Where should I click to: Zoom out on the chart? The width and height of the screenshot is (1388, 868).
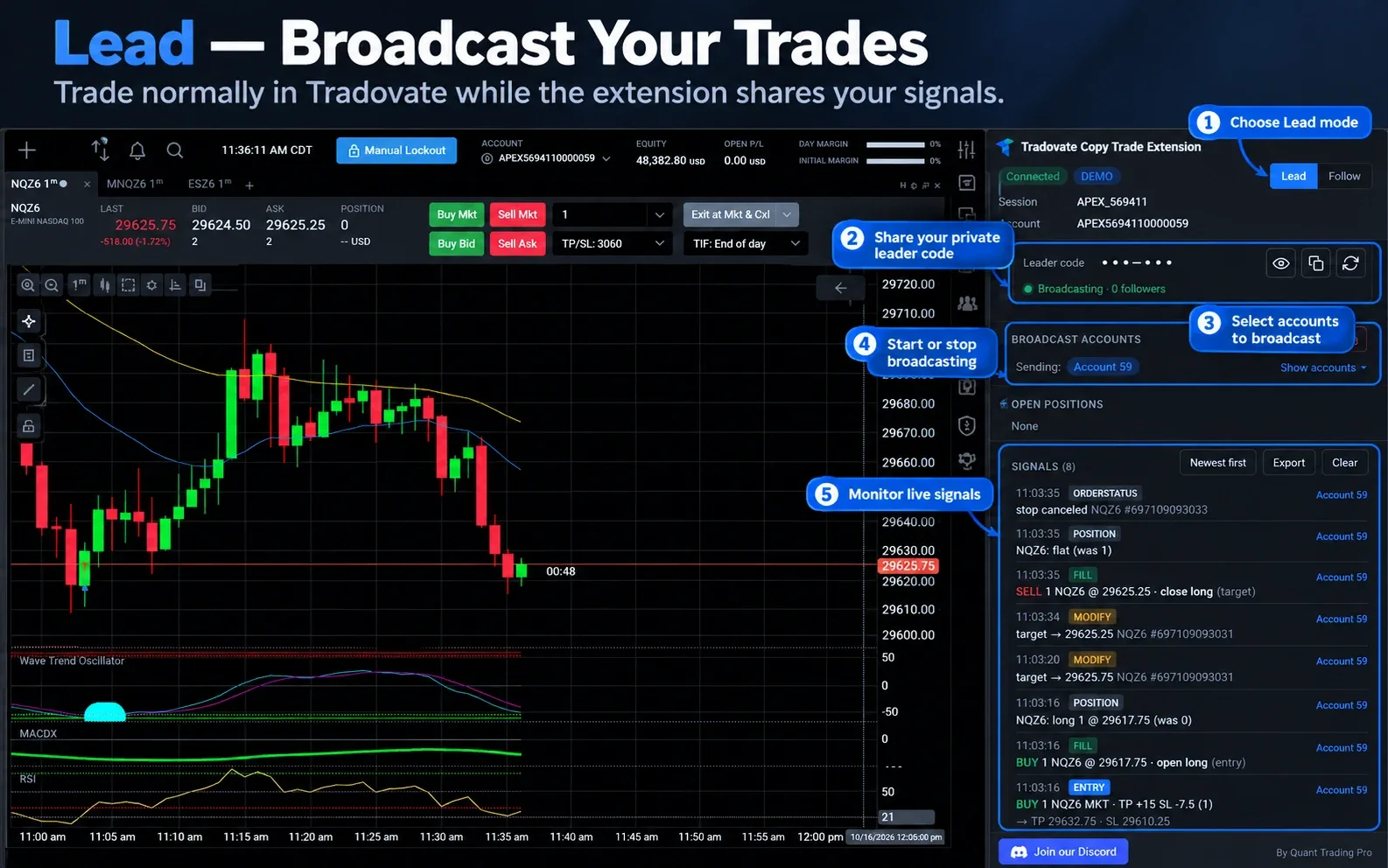(x=52, y=285)
